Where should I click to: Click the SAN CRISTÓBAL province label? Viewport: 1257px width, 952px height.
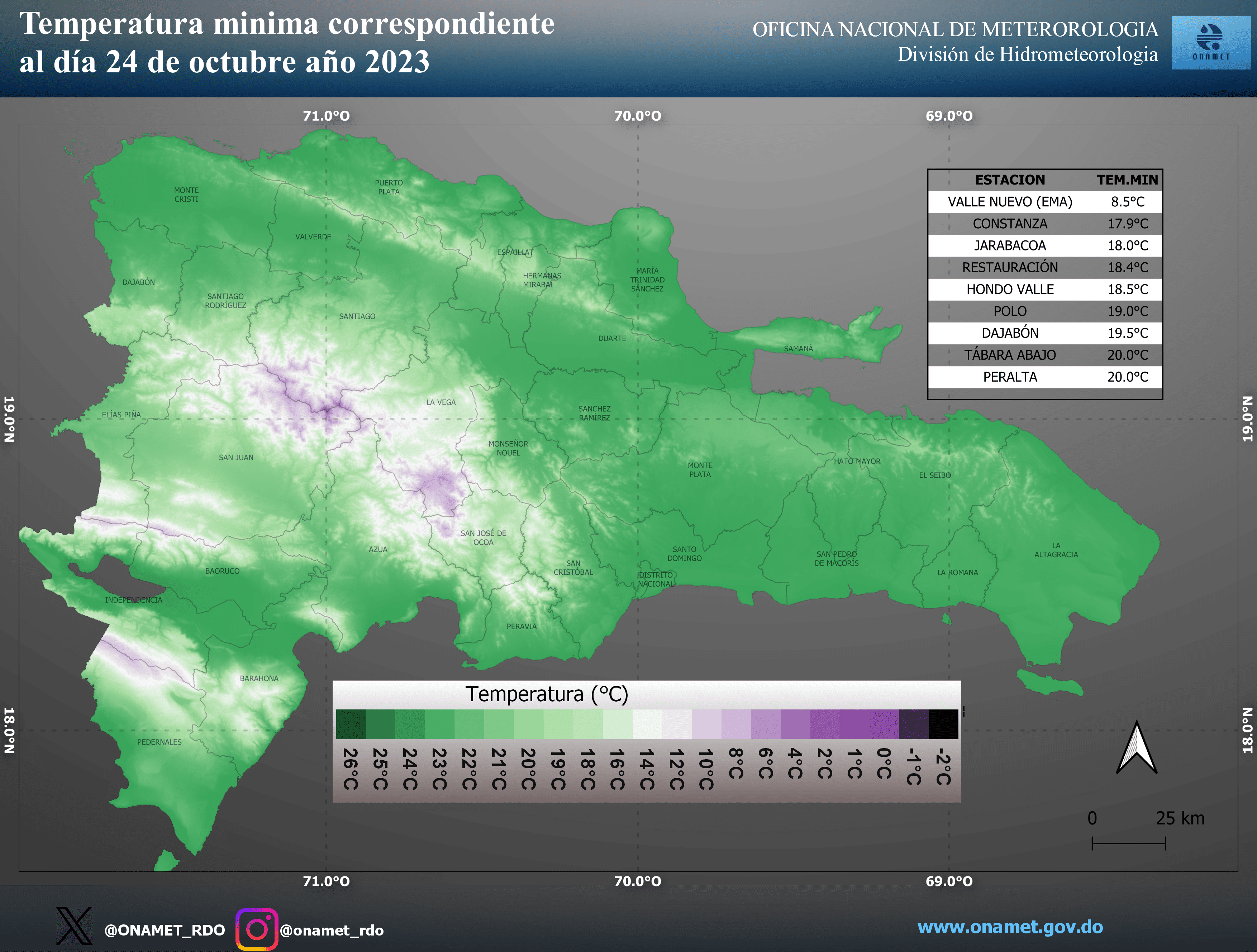[x=573, y=568]
